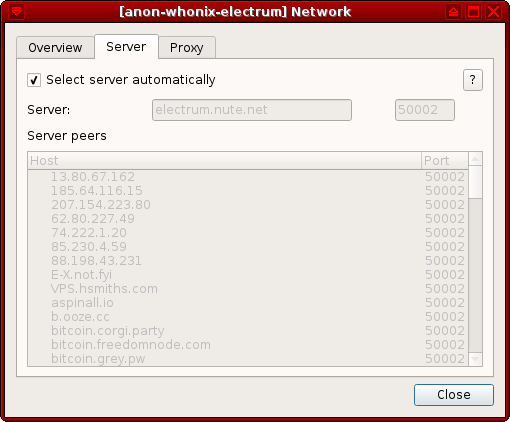Click the peers list scrollbar handle
The image size is (510, 422).
[x=475, y=182]
